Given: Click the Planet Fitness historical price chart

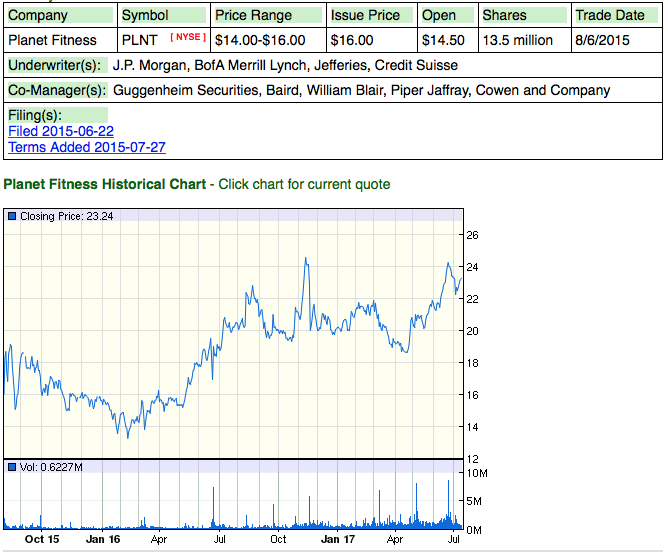Looking at the screenshot, I should [233, 334].
